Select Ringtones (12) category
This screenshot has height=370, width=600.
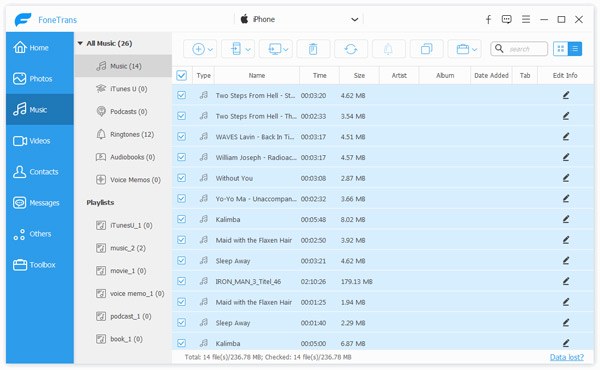[124, 134]
